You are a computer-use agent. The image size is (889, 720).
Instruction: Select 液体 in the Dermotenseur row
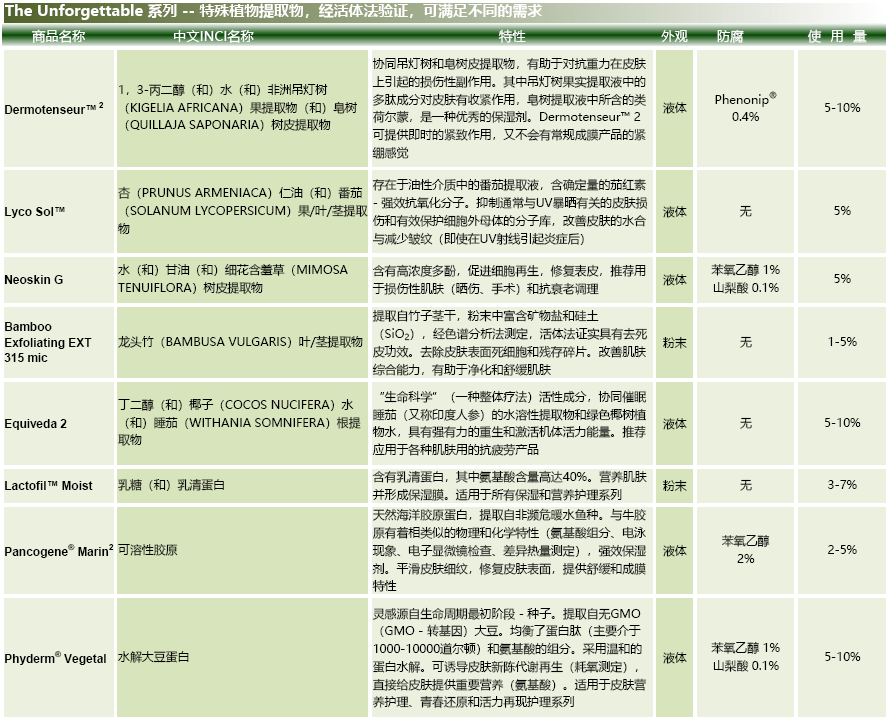point(675,108)
